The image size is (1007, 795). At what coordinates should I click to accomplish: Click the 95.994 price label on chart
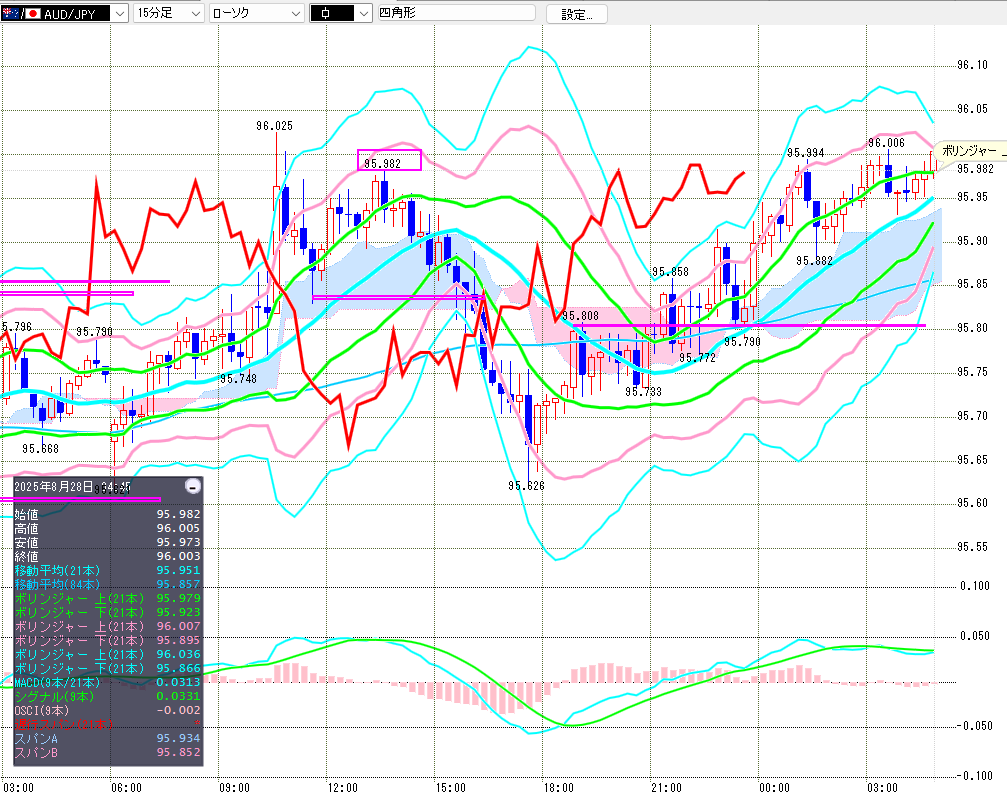click(x=805, y=153)
